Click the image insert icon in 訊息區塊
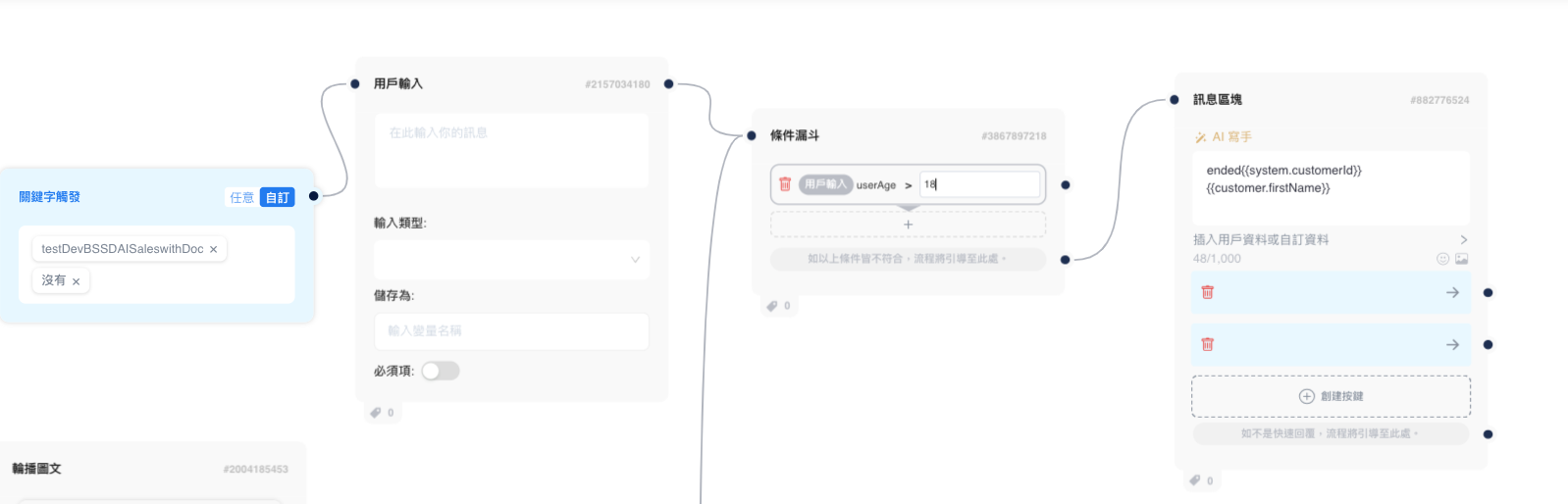The height and width of the screenshot is (504, 1568). 1461,259
